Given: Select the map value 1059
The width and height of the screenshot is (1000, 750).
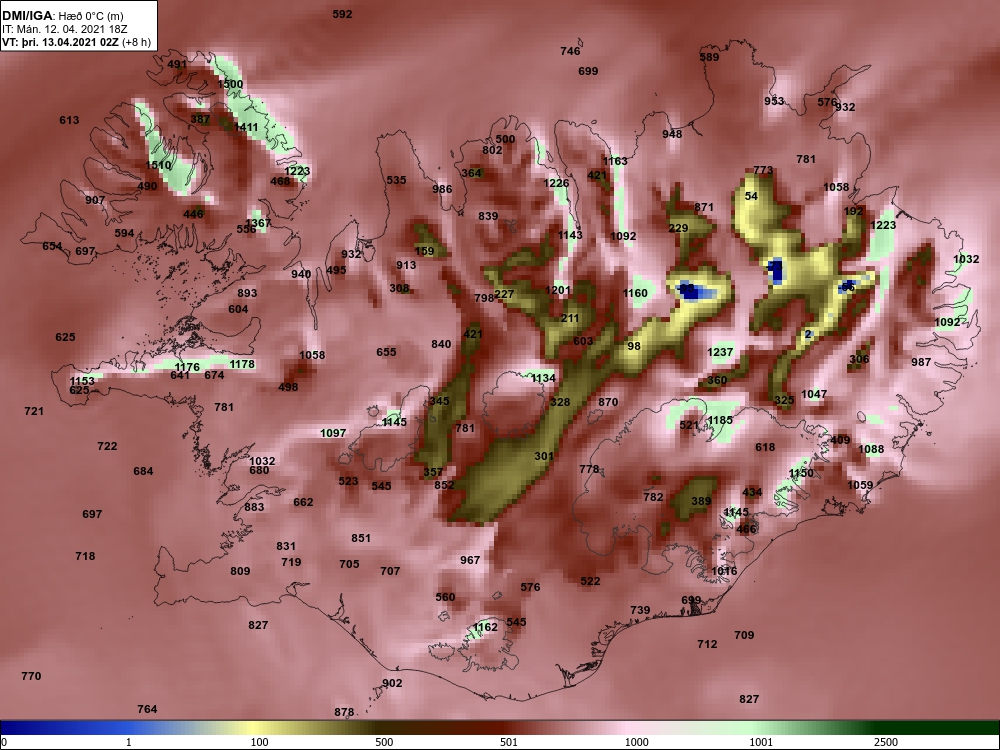Looking at the screenshot, I should [859, 485].
